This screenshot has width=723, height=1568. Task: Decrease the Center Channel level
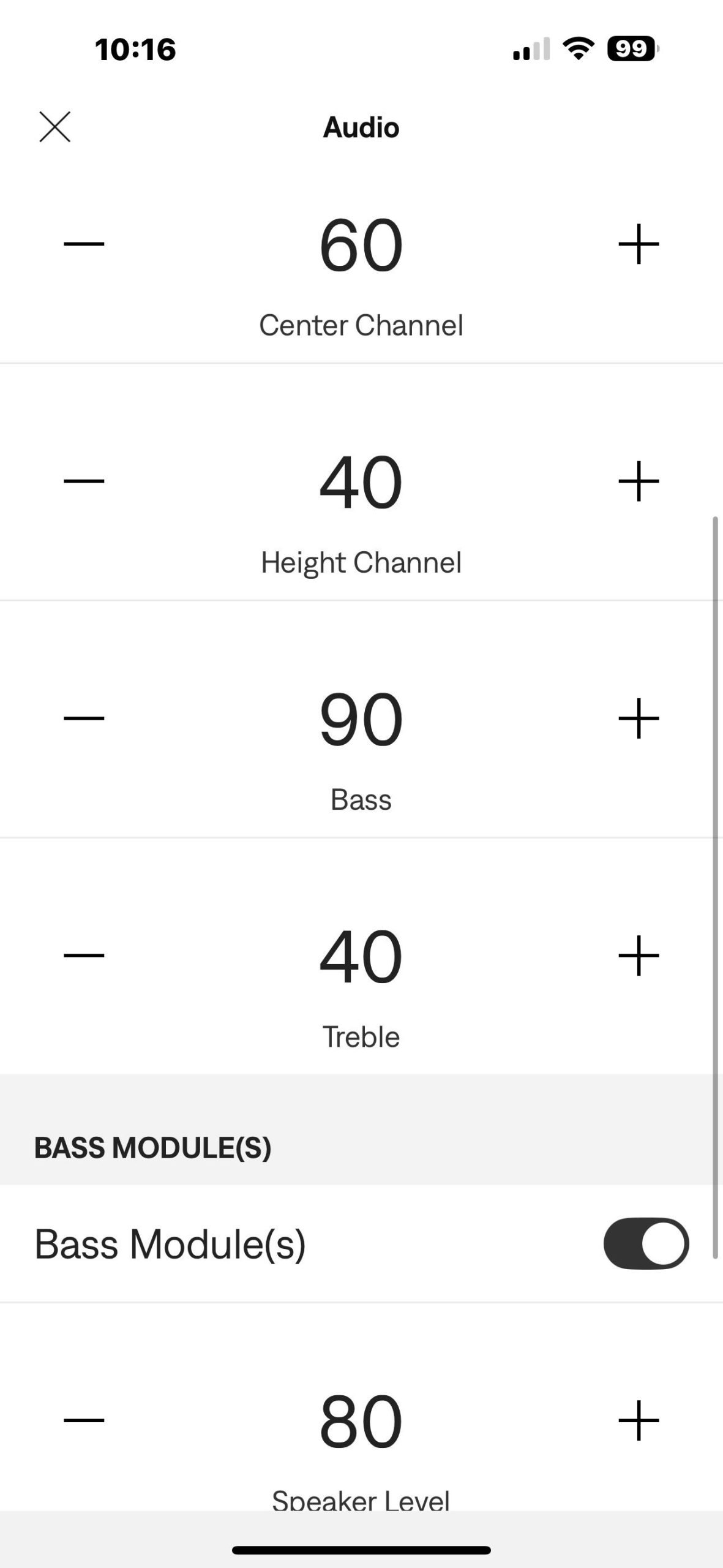[x=84, y=244]
